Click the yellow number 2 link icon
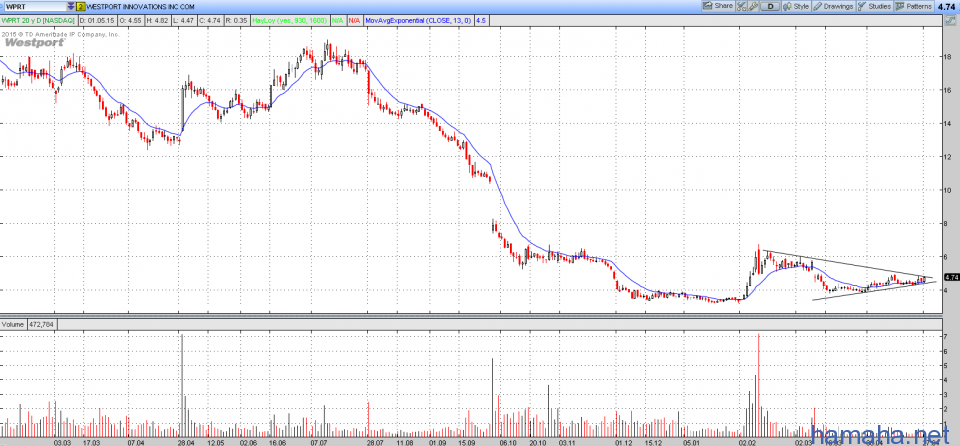 point(80,6)
